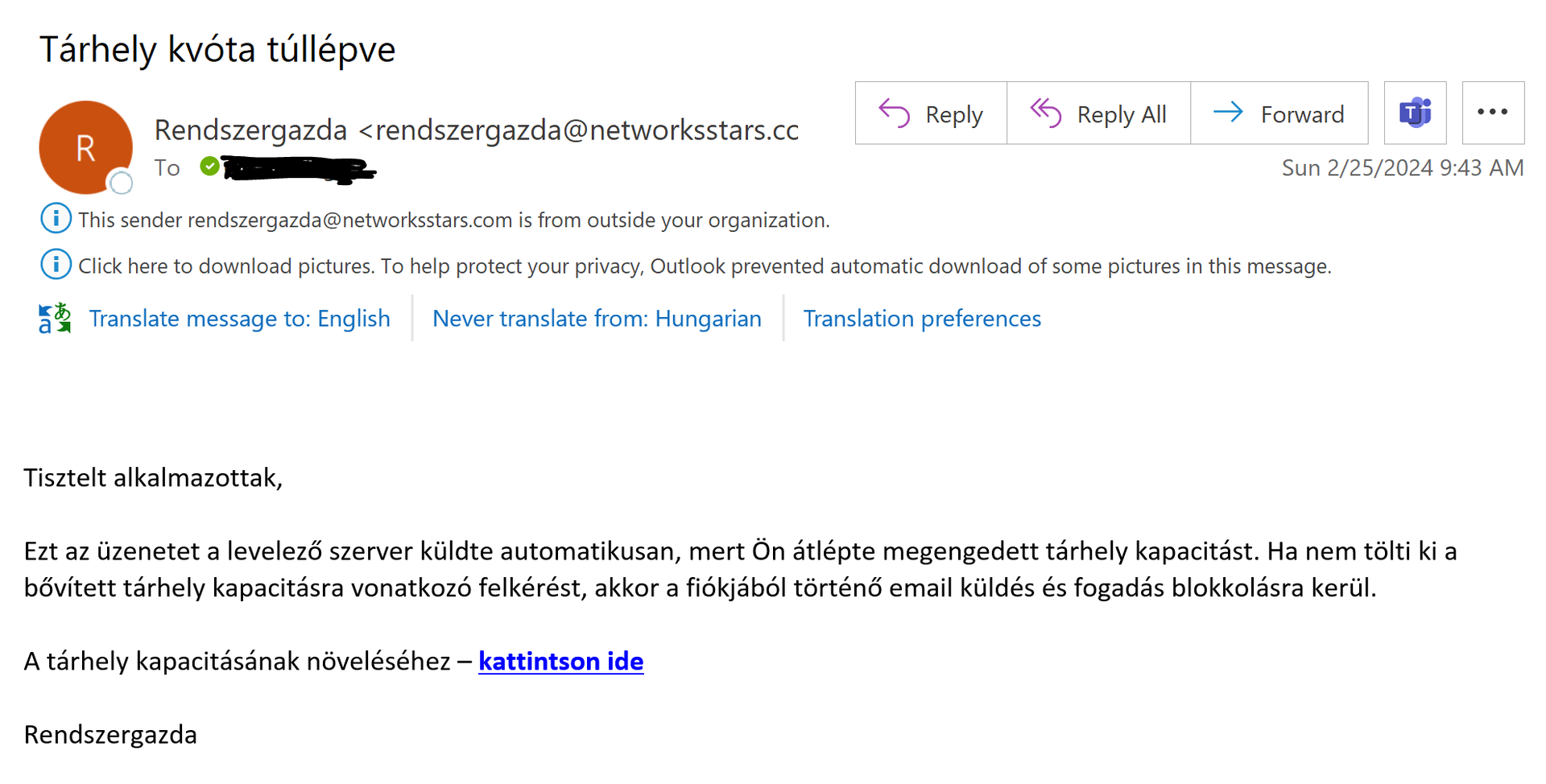The width and height of the screenshot is (1546, 784).
Task: Click the sender name Rendszergazda in header
Action: tap(250, 130)
